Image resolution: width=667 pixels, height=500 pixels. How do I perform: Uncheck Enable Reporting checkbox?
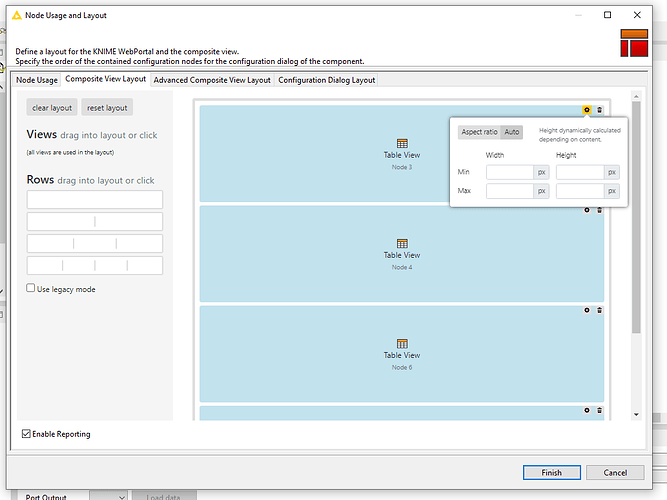click(26, 434)
